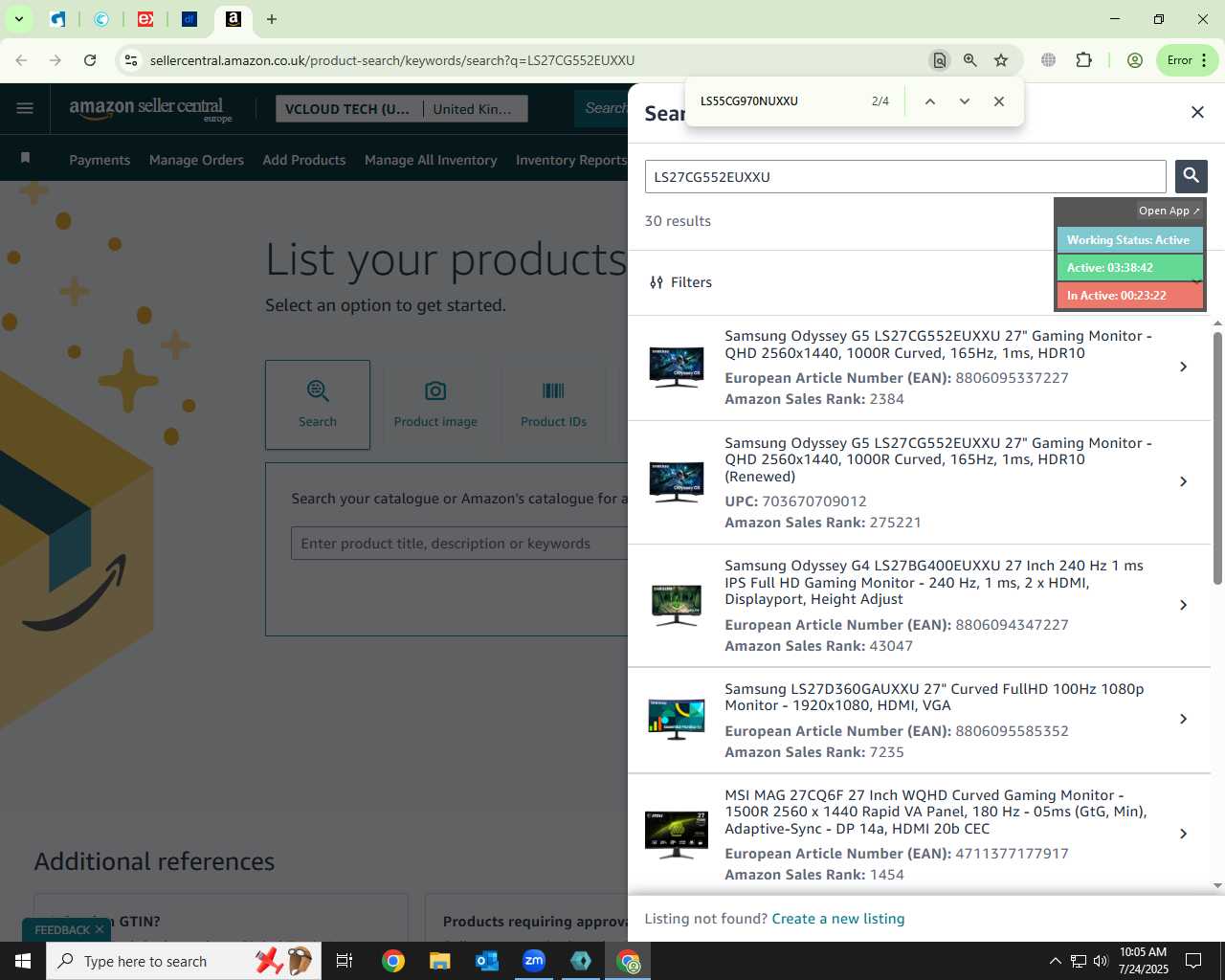Select the Search option tile
The height and width of the screenshot is (980, 1225).
[x=318, y=405]
